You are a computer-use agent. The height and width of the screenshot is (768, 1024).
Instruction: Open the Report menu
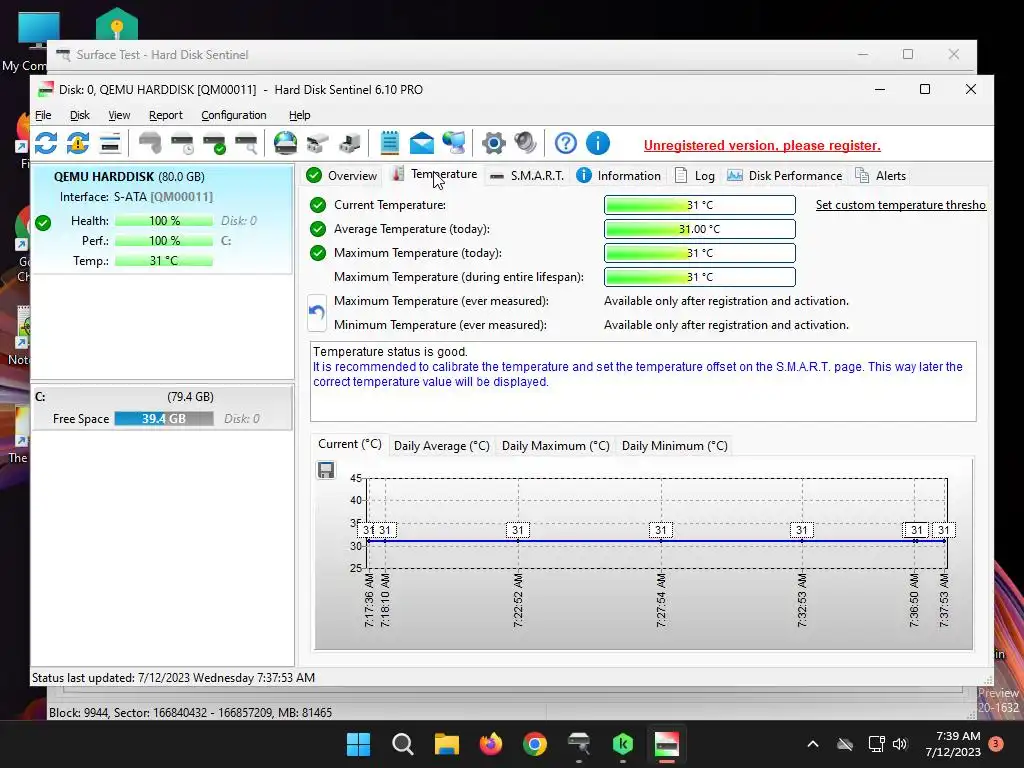click(x=166, y=115)
